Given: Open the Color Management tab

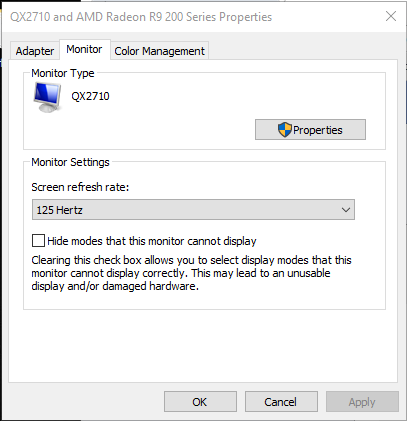Looking at the screenshot, I should click(x=159, y=51).
